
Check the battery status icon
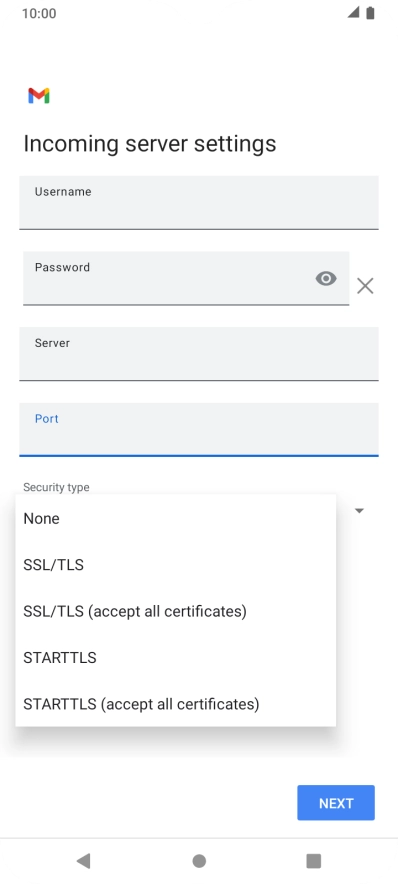[x=370, y=13]
